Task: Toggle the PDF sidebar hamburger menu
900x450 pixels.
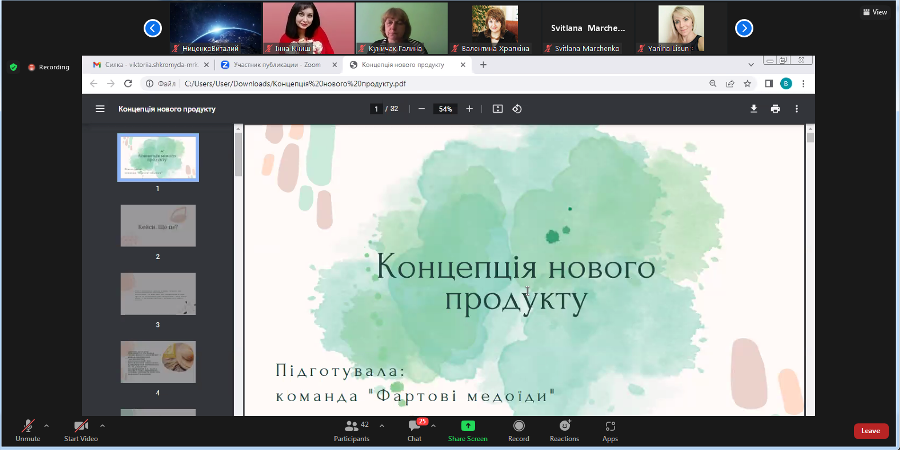Action: (x=99, y=109)
